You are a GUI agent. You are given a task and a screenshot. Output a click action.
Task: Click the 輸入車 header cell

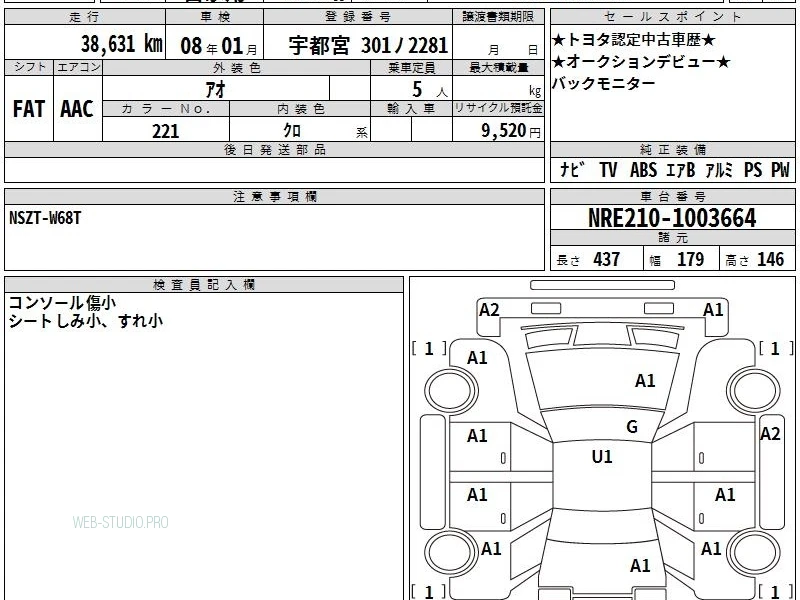coord(412,109)
